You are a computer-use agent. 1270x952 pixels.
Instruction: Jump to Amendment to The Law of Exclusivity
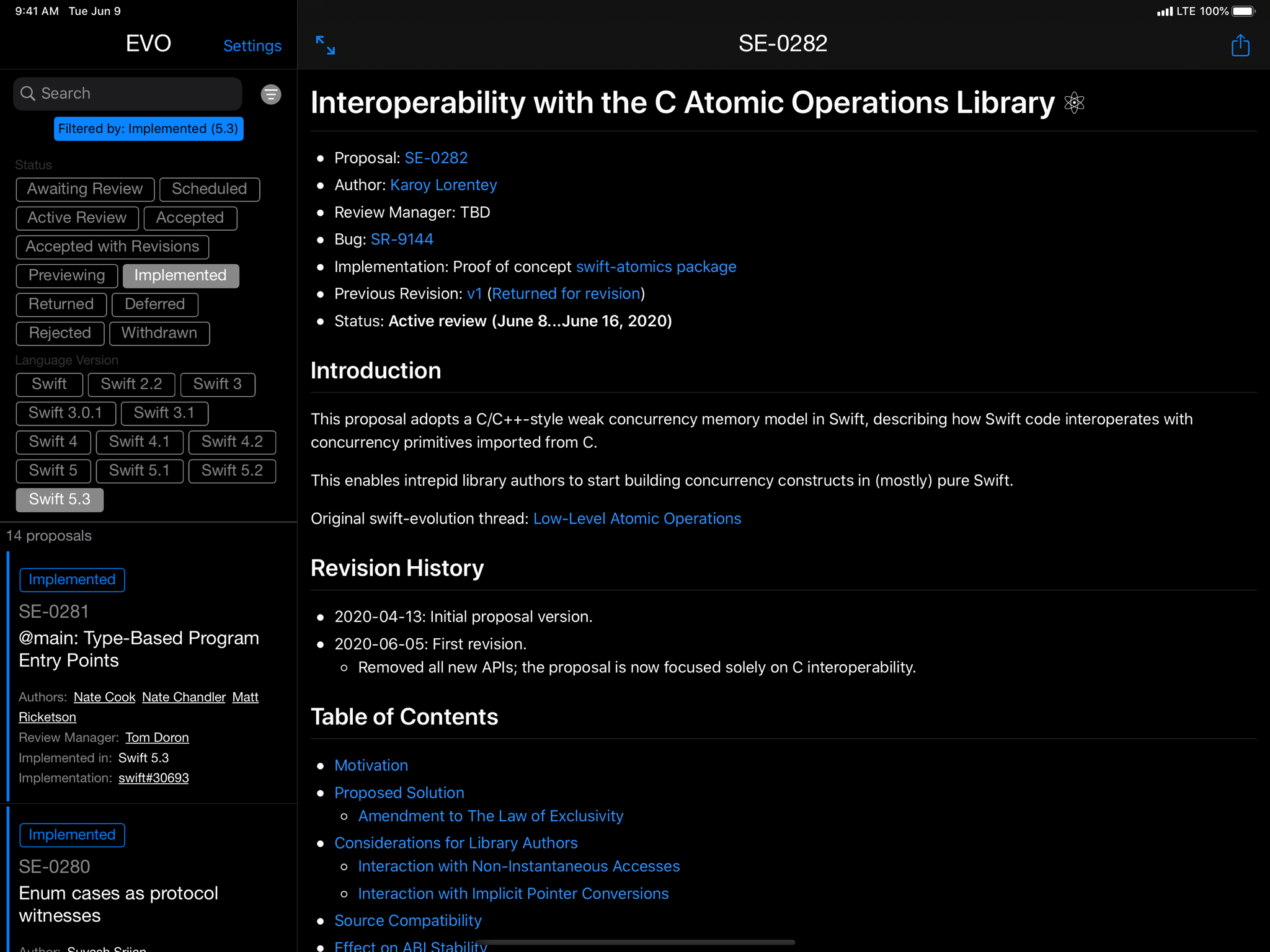[x=491, y=816]
